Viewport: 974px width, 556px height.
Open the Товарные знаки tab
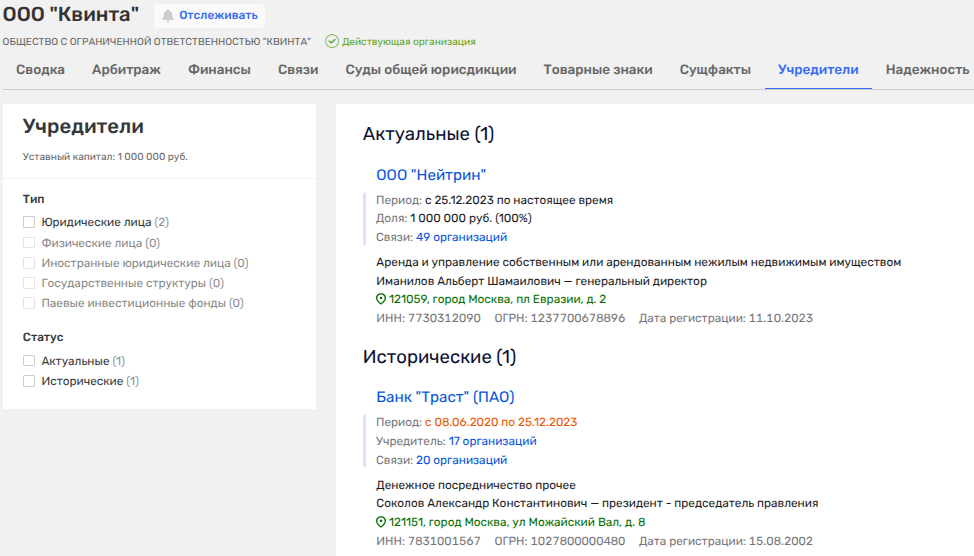[x=598, y=70]
